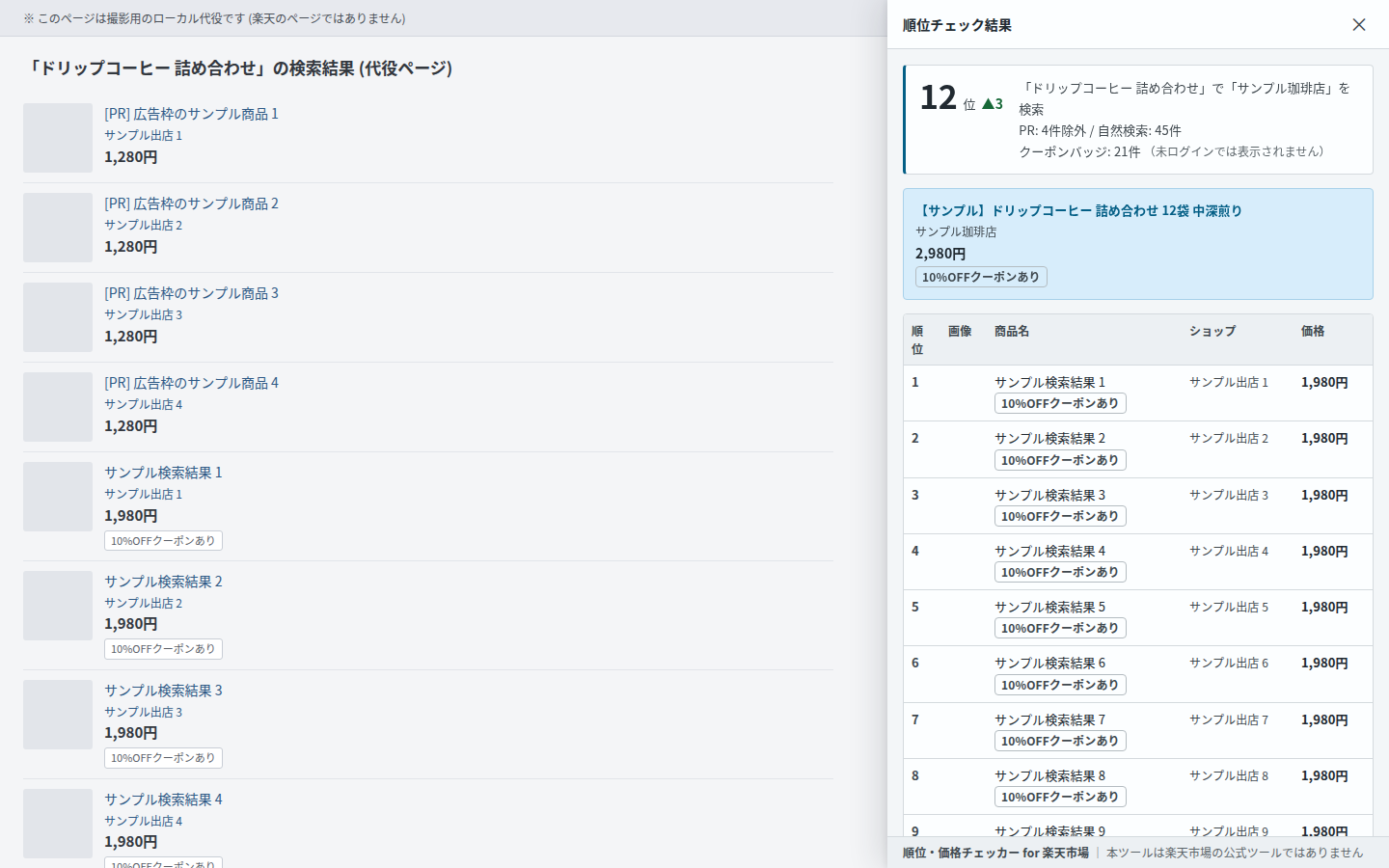
Task: Select table row サンプル検索結果 7 name
Action: click(1049, 720)
